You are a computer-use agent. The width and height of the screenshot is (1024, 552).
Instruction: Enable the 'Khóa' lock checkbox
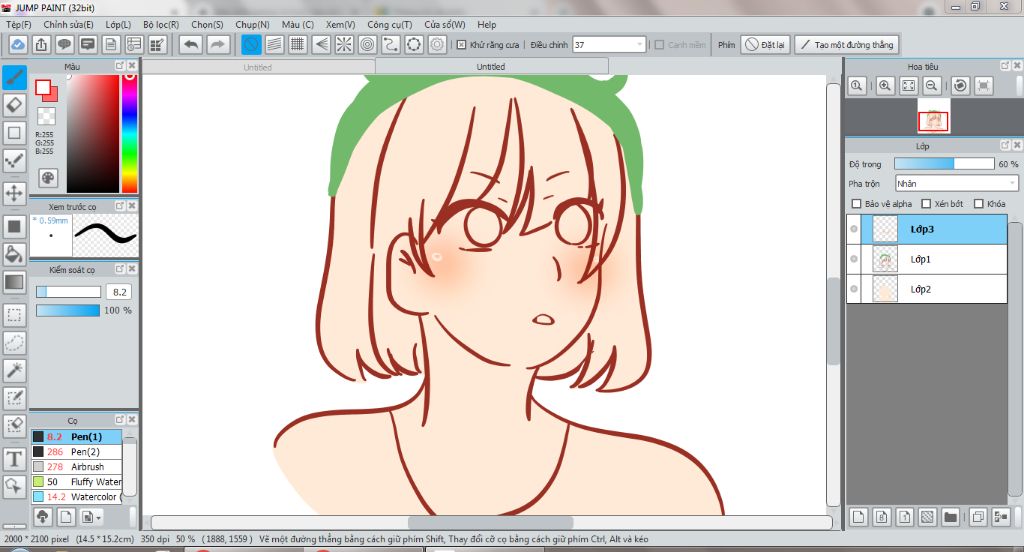(x=978, y=204)
